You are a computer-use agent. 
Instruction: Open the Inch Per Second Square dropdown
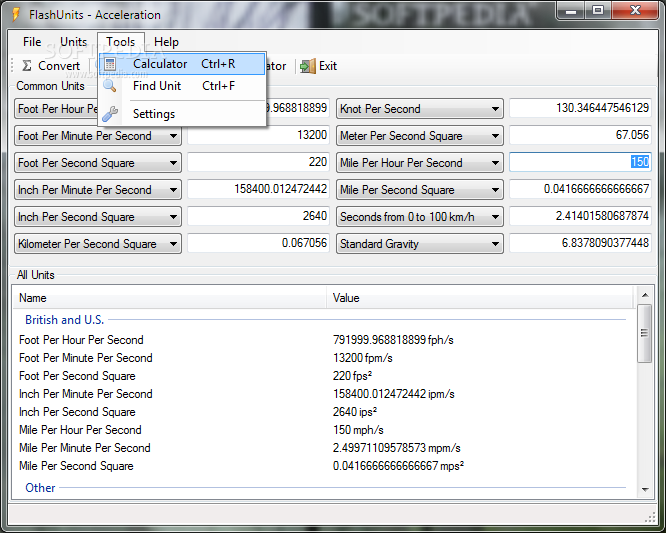(98, 217)
